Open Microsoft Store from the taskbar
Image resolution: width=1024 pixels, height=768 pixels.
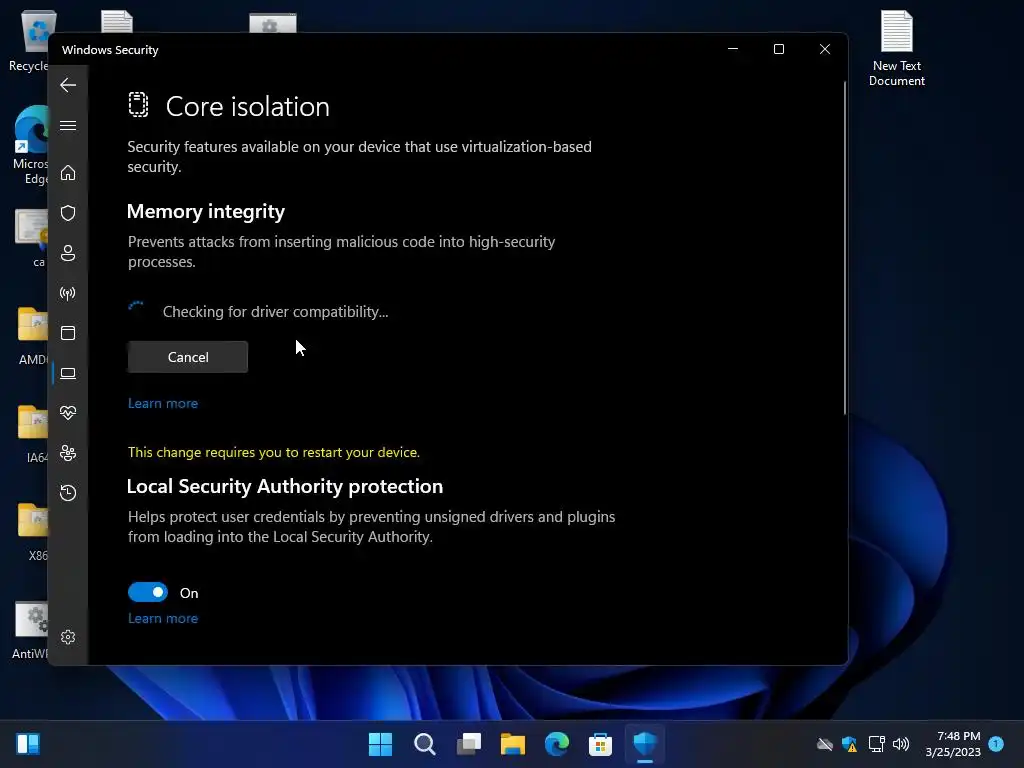[x=600, y=744]
